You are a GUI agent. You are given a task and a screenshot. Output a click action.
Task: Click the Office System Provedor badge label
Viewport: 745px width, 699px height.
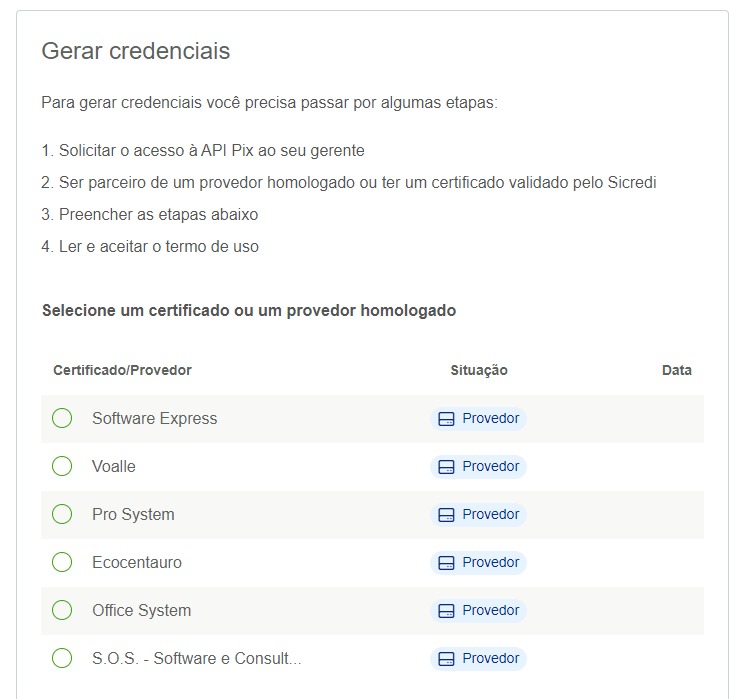[x=491, y=610]
